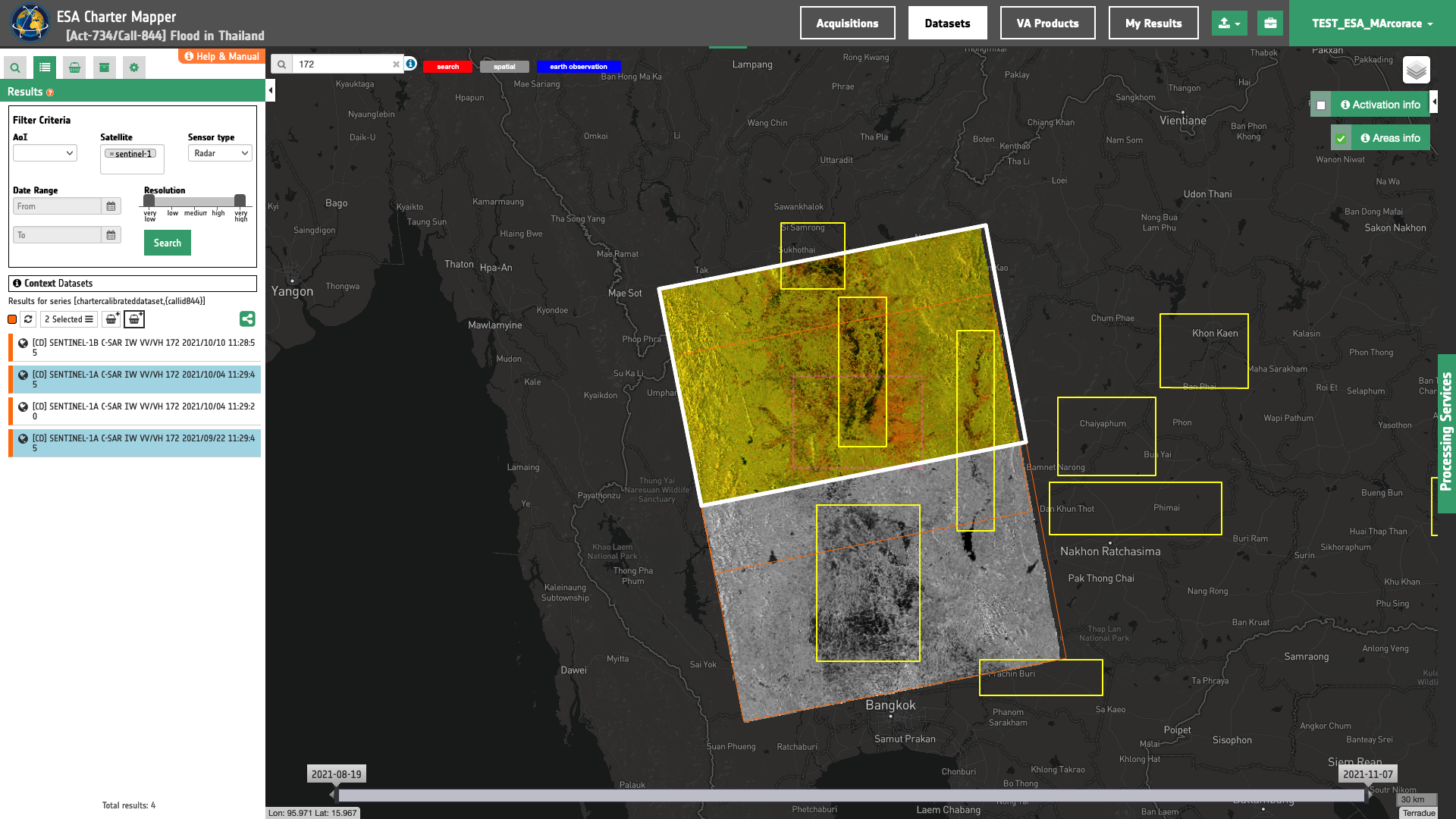Click the magnifier icon in map search bar
The width and height of the screenshot is (1456, 819).
[x=281, y=64]
